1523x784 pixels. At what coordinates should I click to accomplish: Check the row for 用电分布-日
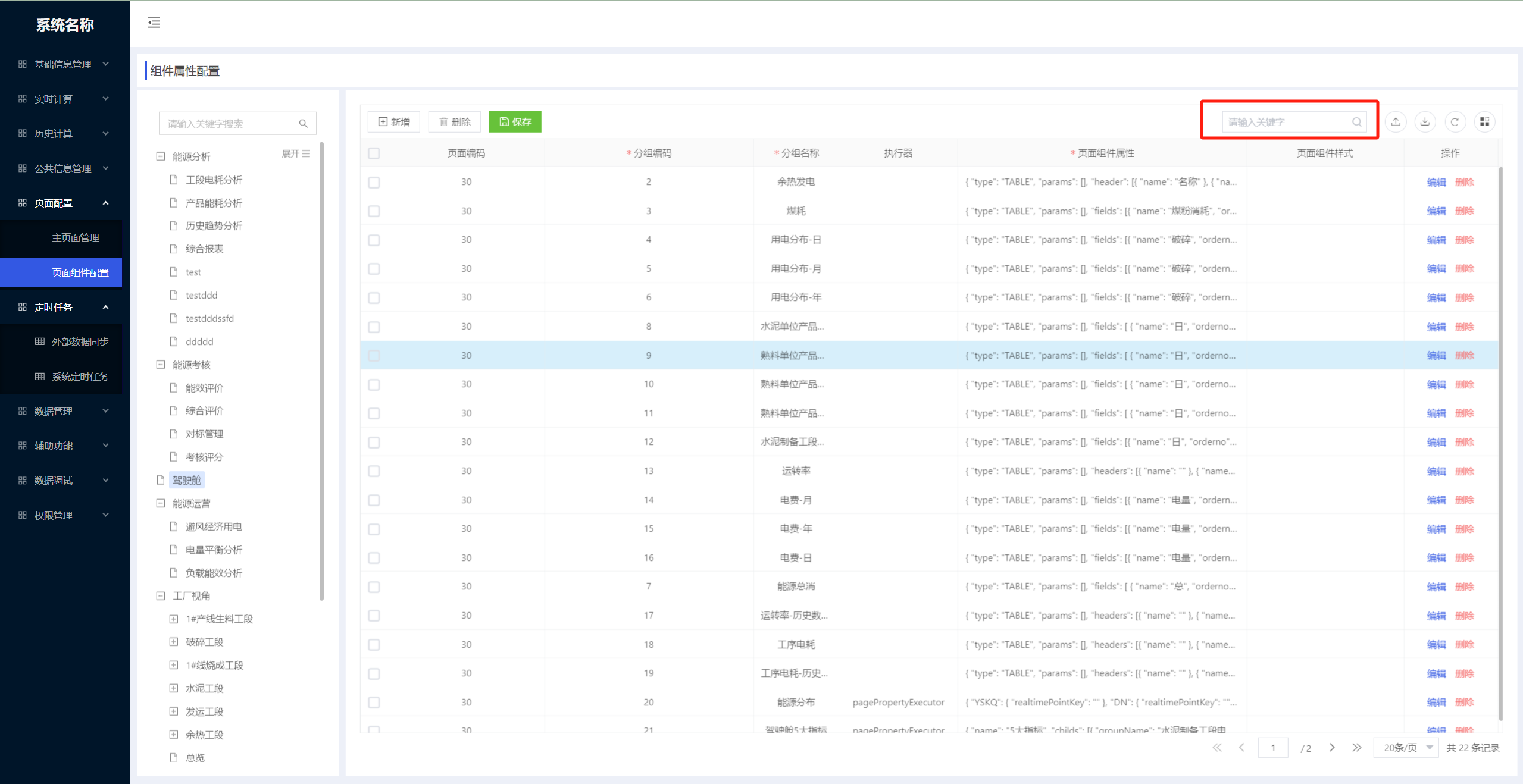click(x=374, y=240)
